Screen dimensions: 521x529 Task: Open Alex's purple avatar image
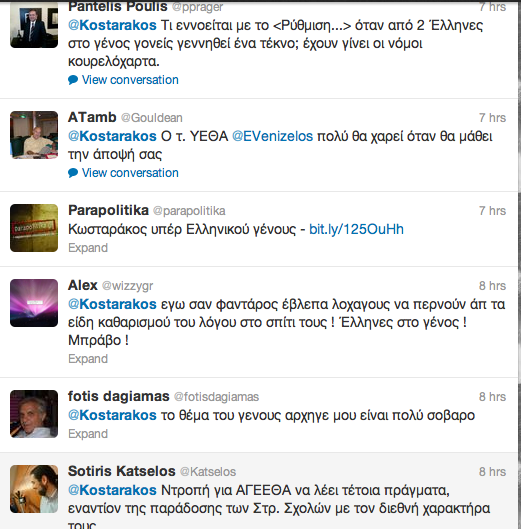pyautogui.click(x=34, y=303)
